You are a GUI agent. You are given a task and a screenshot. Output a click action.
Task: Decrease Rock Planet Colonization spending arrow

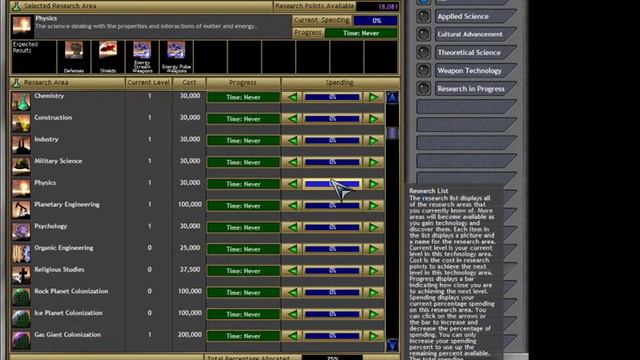coord(292,292)
